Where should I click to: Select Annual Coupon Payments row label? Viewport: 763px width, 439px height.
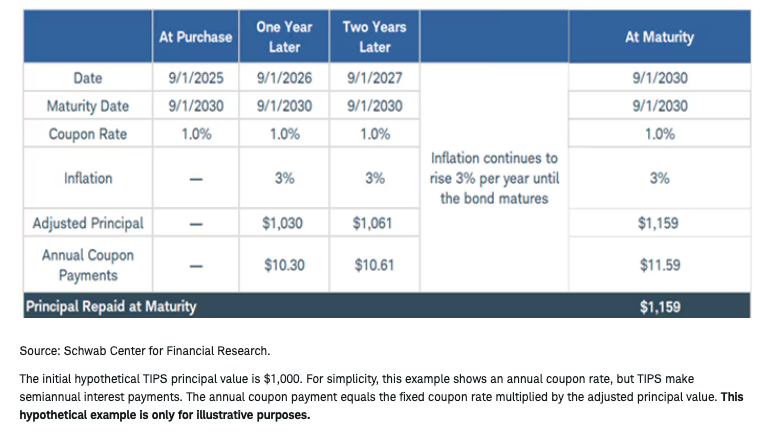pos(88,265)
